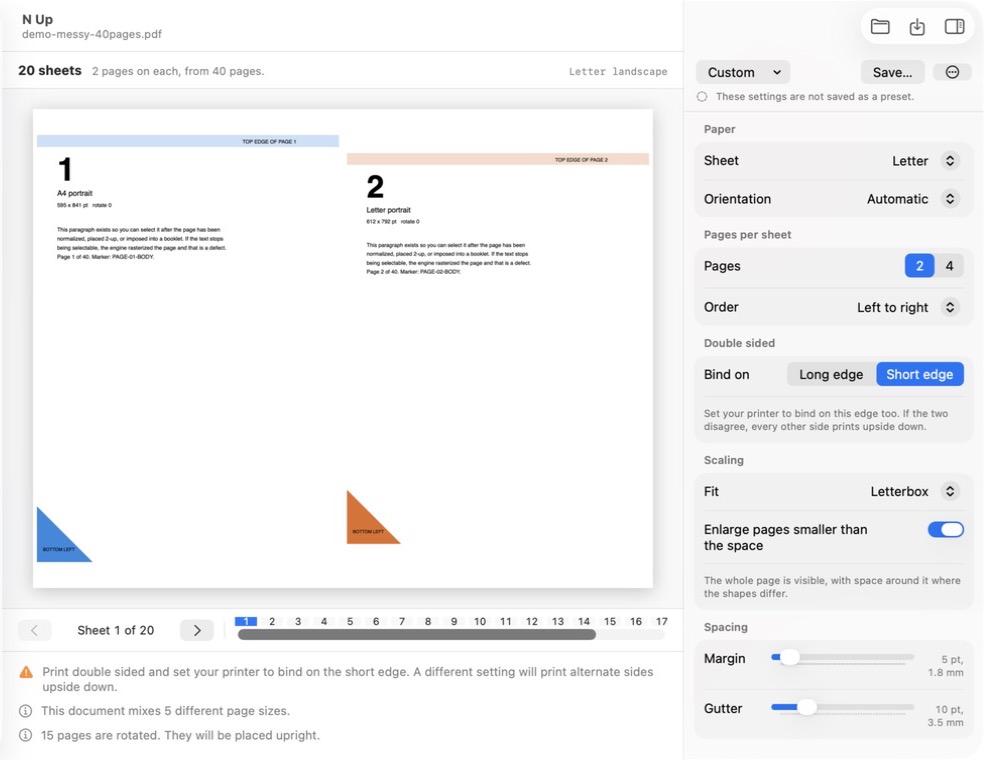The image size is (984, 760).
Task: Go to the next sheet arrow
Action: coord(196,630)
